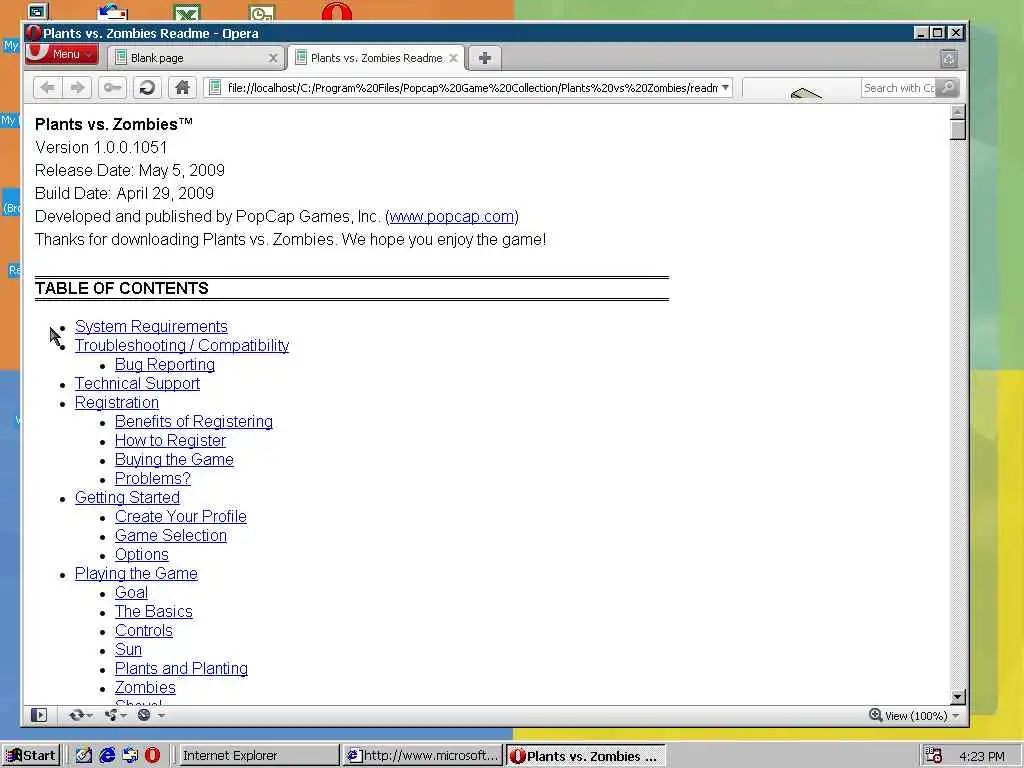Open Opera Unite status dropdown
This screenshot has width=1024, height=768.
click(116, 715)
